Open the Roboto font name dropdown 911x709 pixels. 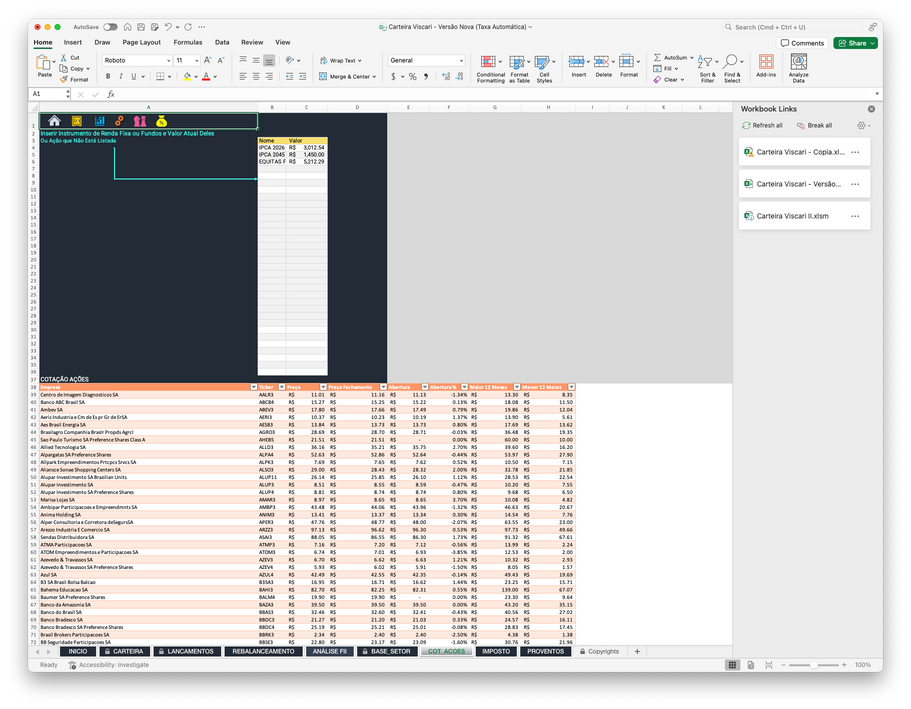(x=167, y=61)
